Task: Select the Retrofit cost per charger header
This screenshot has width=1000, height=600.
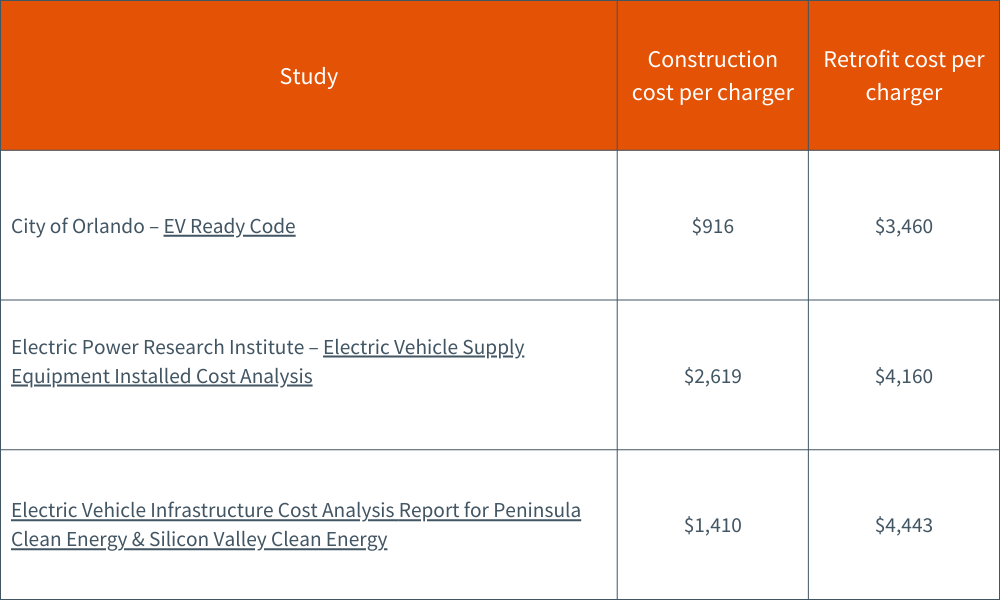Action: [x=904, y=76]
